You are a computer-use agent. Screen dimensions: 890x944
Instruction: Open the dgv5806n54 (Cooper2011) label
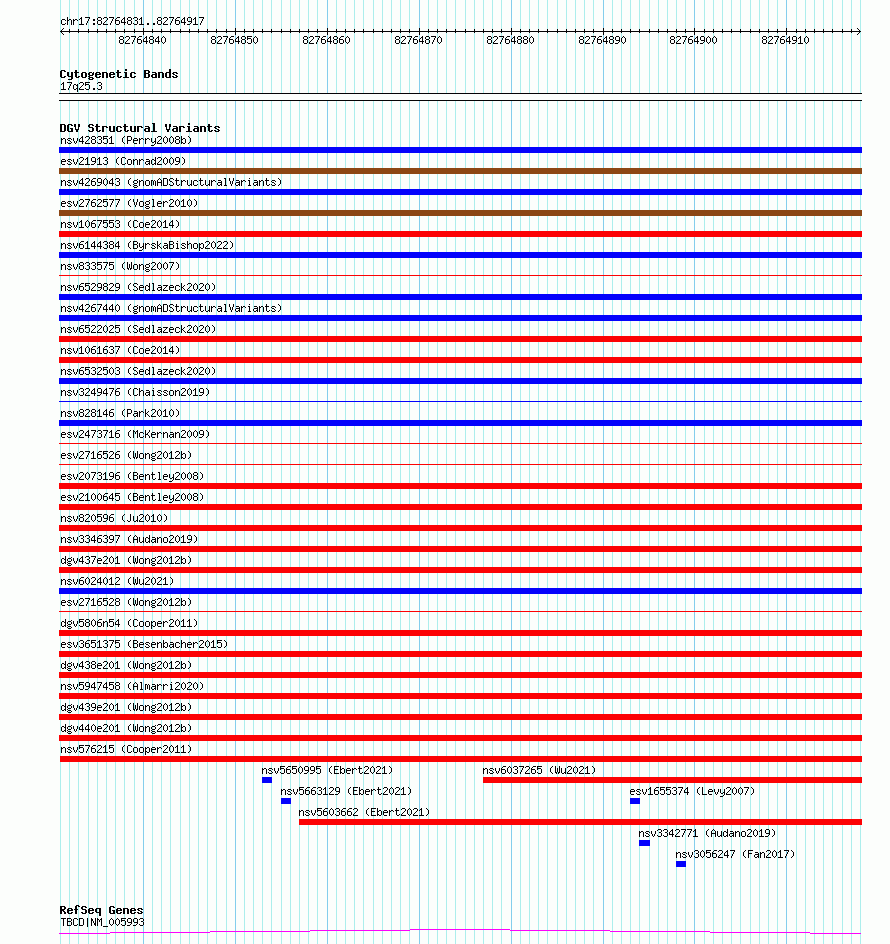(129, 625)
